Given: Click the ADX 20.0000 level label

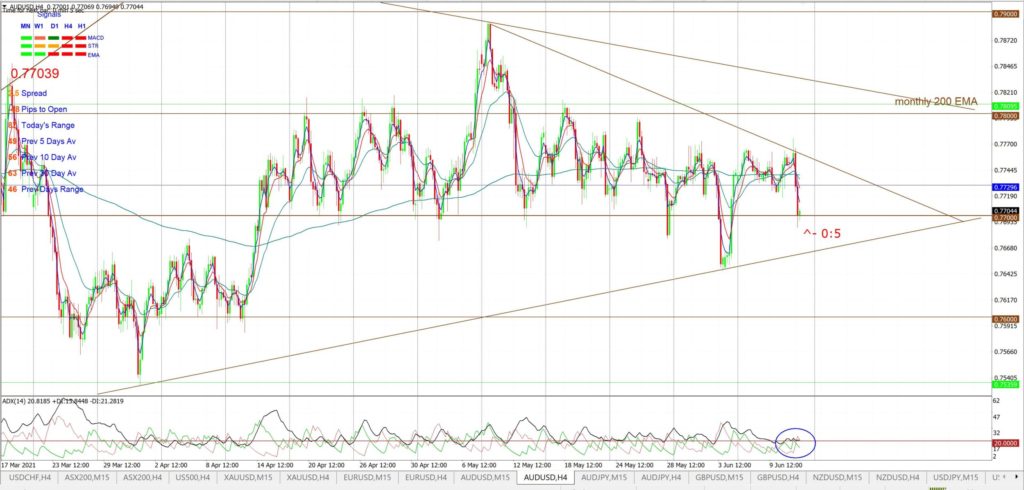Looking at the screenshot, I should click(1005, 442).
